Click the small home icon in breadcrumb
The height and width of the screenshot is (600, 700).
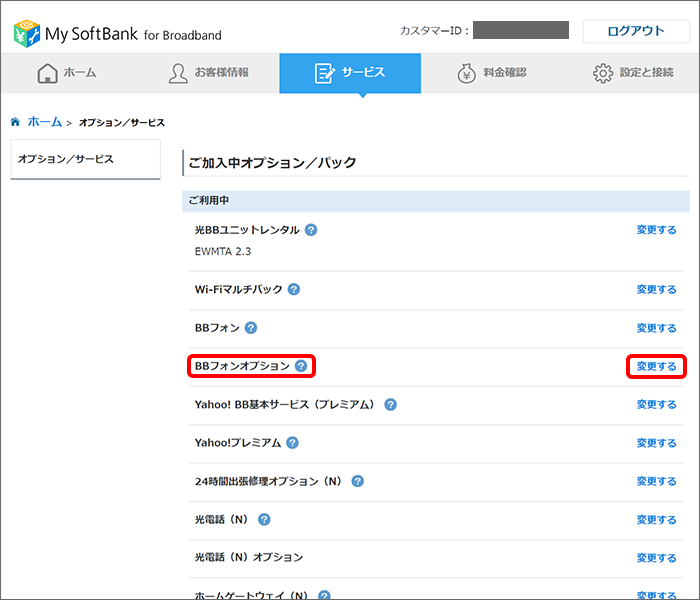(x=16, y=121)
